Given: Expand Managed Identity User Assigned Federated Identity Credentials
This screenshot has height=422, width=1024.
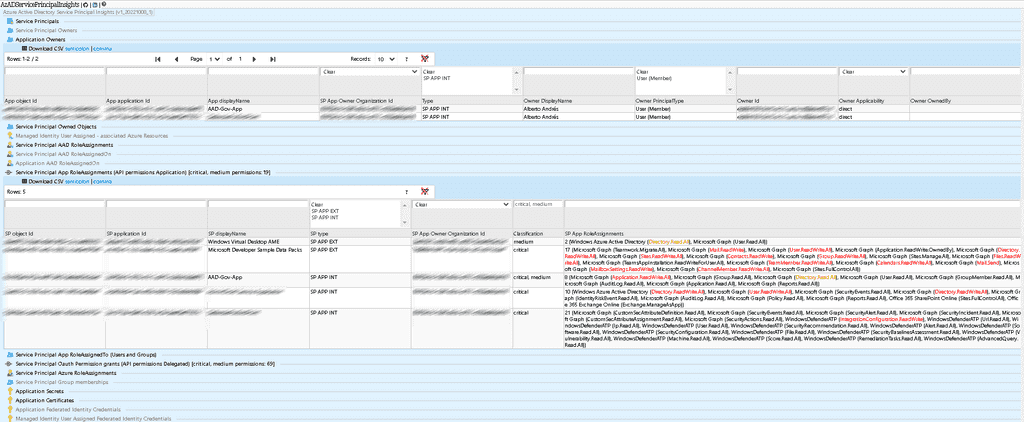Looking at the screenshot, I should click(x=93, y=418).
